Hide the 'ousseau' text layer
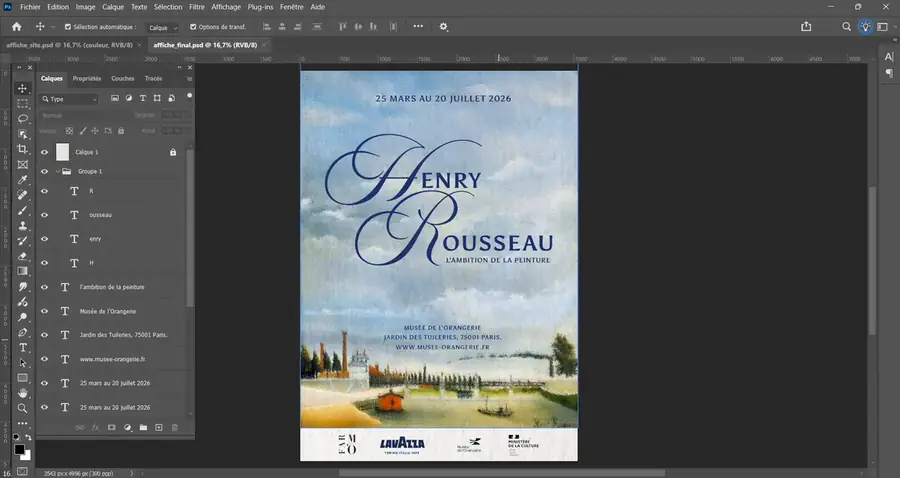900x478 pixels. tap(44, 215)
